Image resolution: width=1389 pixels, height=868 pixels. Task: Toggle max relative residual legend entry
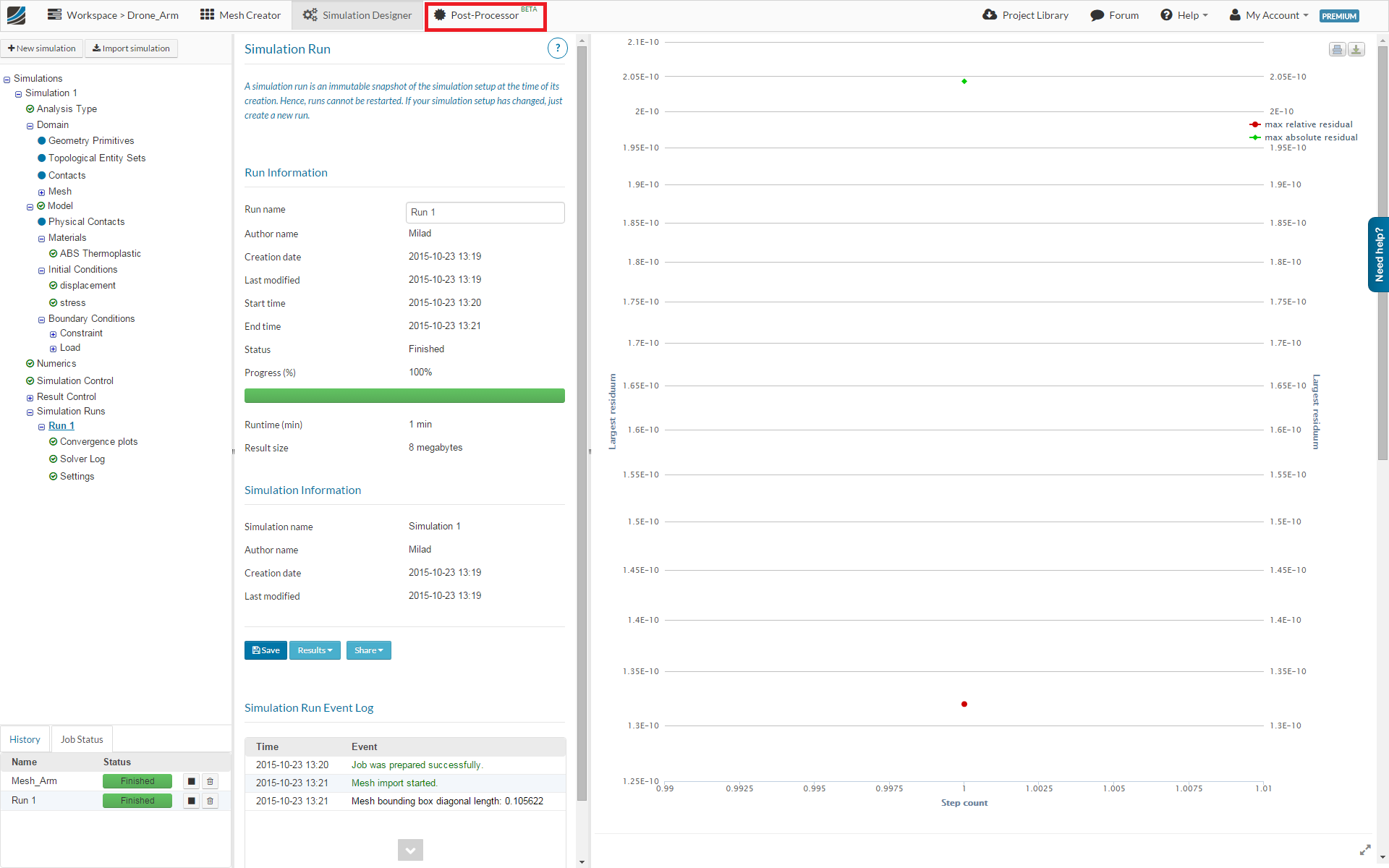click(x=1308, y=124)
